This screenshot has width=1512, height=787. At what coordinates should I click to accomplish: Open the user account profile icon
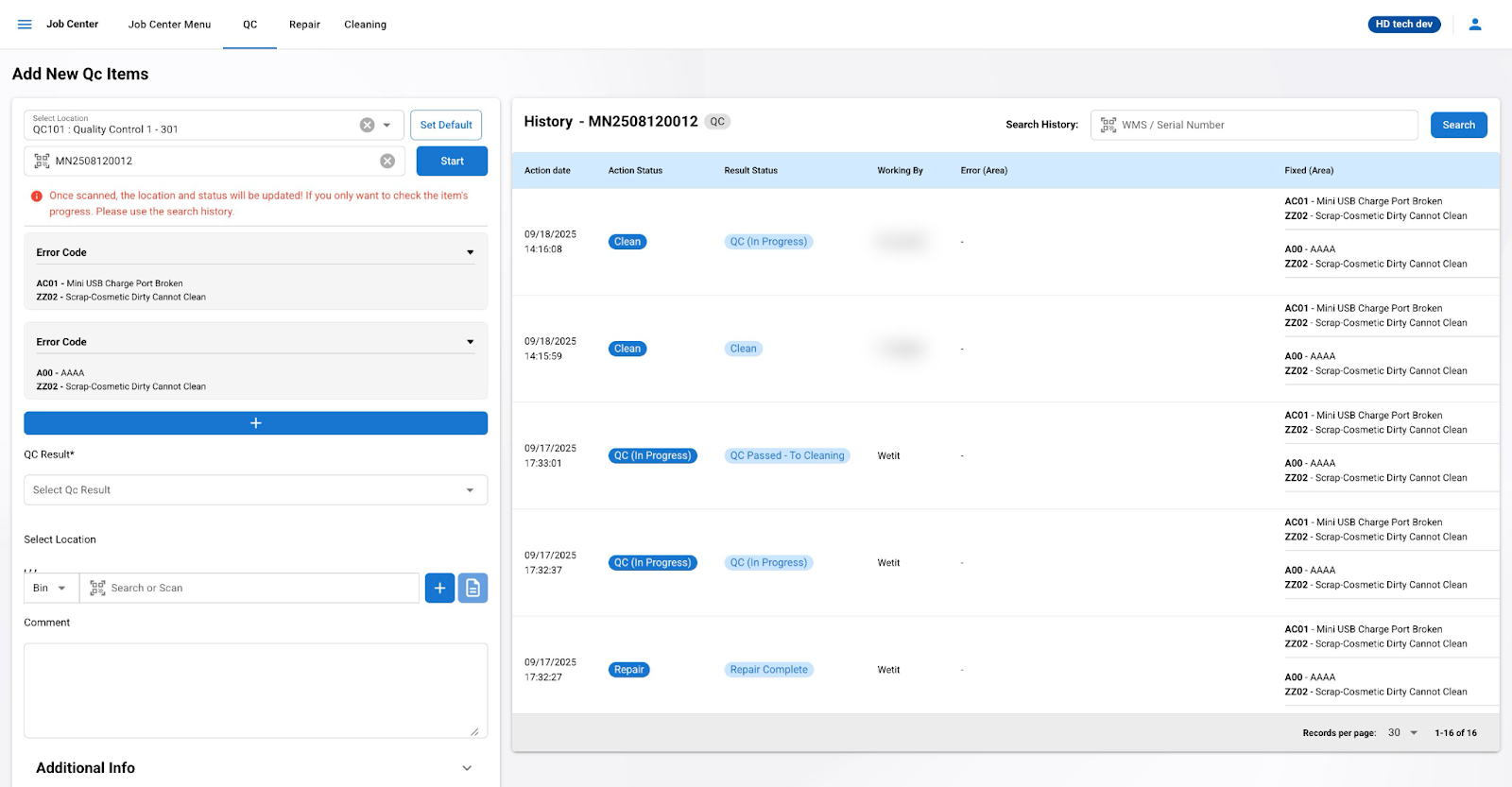coord(1474,25)
